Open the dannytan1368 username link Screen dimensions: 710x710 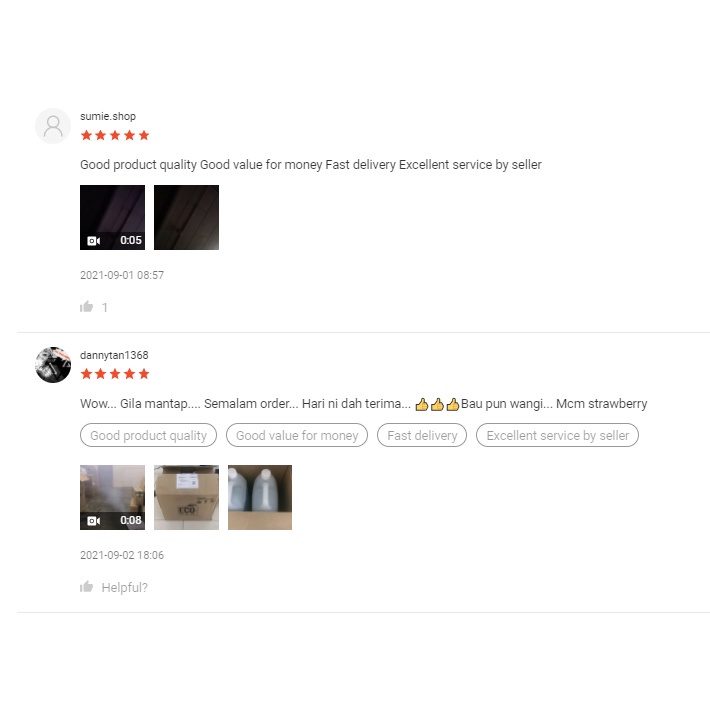(114, 355)
